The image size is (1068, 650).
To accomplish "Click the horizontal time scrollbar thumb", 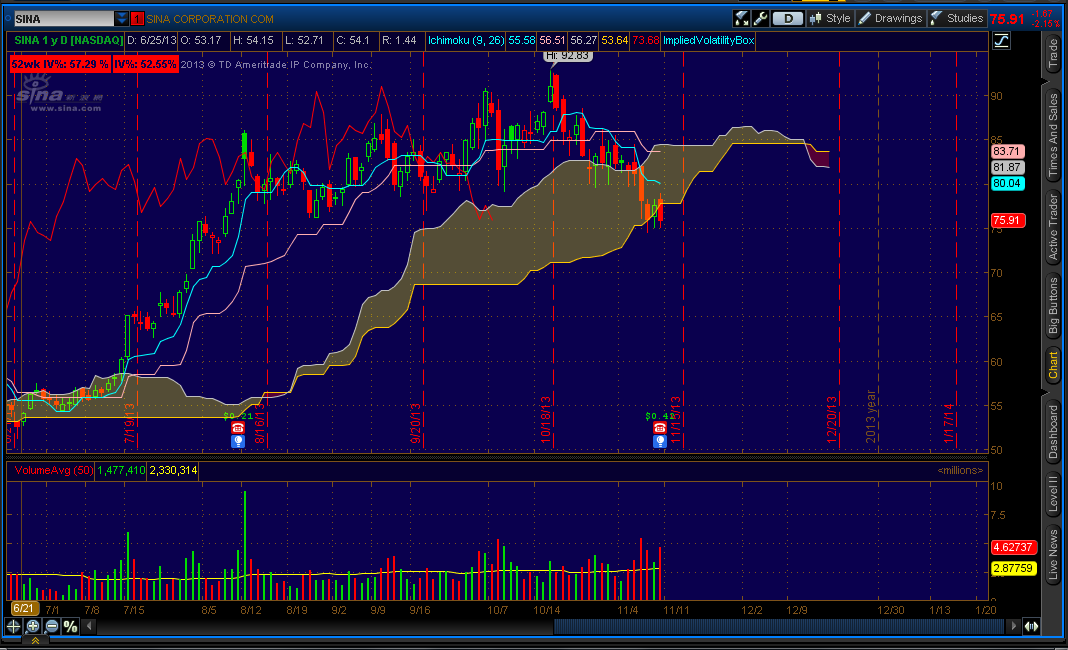I will click(x=779, y=625).
